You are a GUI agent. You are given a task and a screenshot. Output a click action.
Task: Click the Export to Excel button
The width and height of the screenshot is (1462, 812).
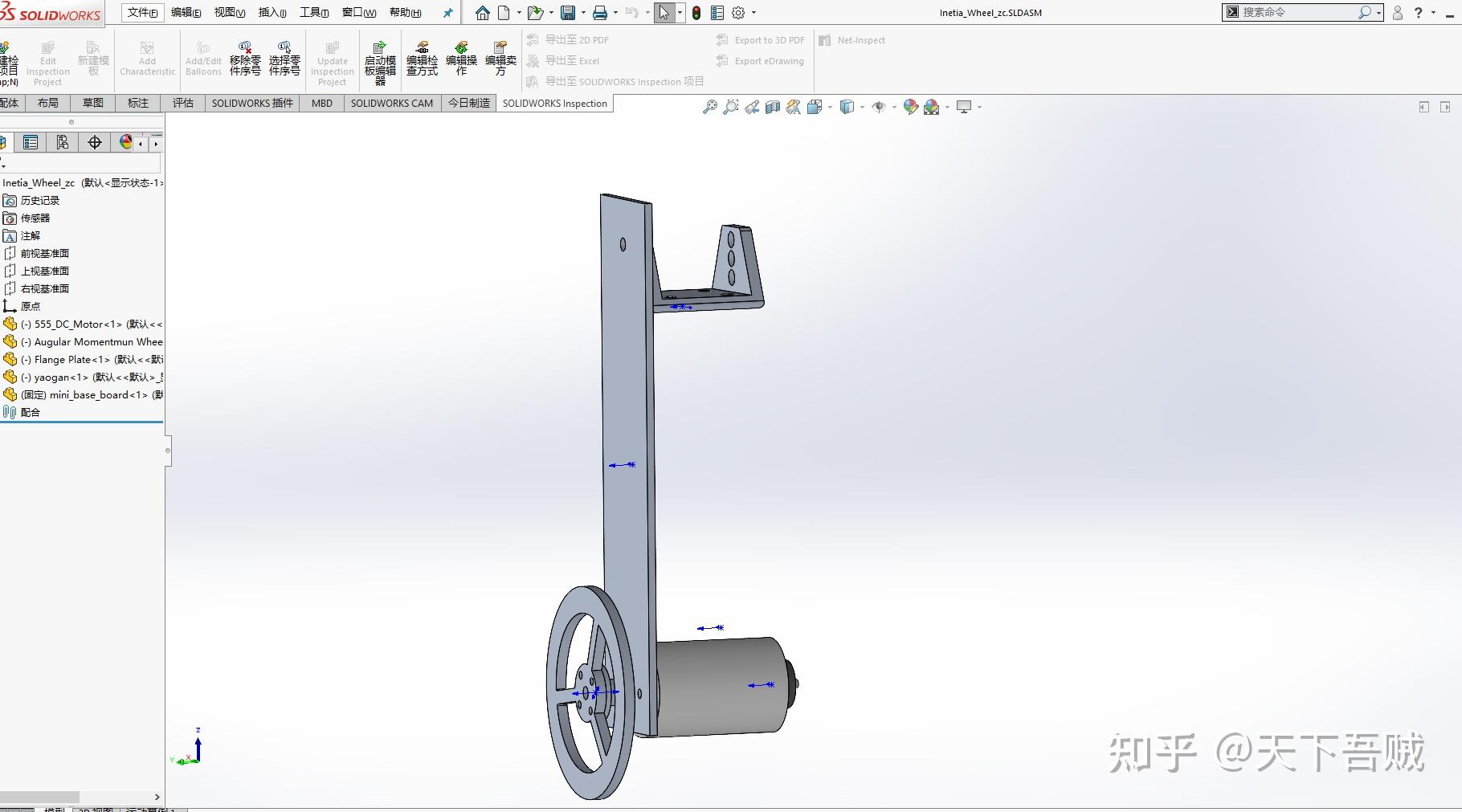click(572, 60)
